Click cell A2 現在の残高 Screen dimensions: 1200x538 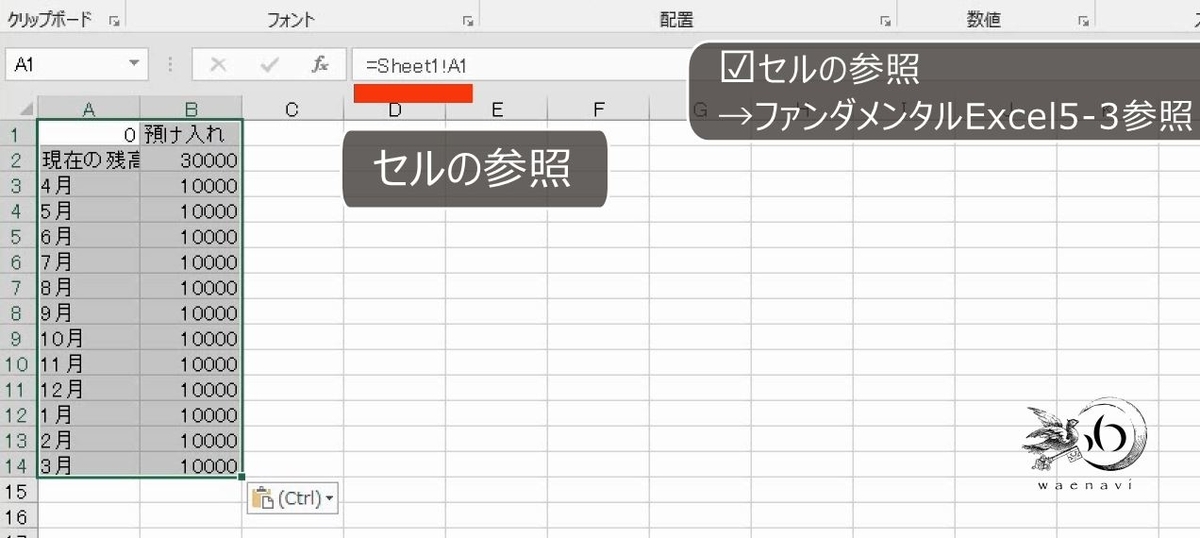click(89, 159)
